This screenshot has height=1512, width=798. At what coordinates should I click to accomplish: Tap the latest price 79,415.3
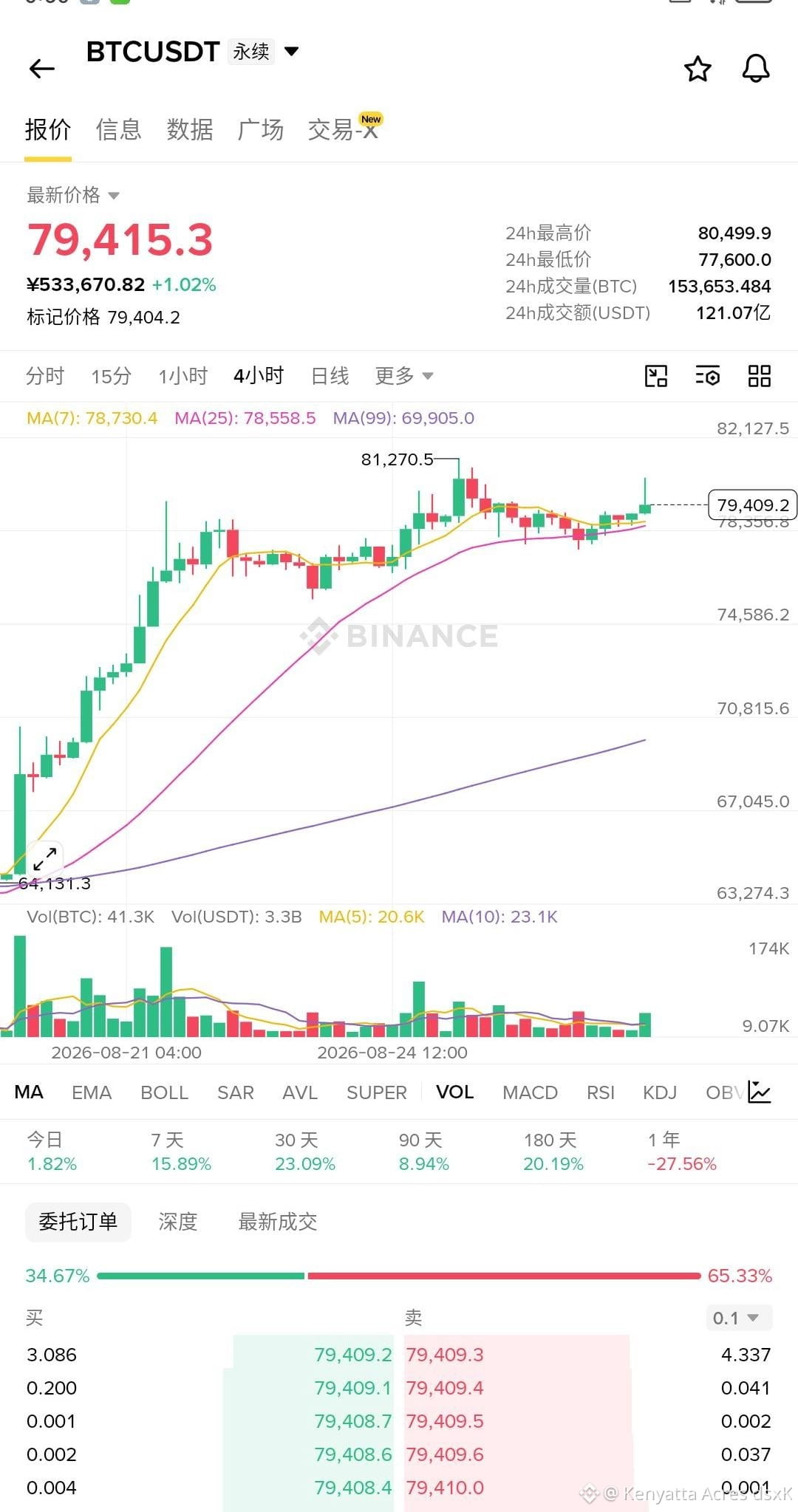tap(120, 240)
